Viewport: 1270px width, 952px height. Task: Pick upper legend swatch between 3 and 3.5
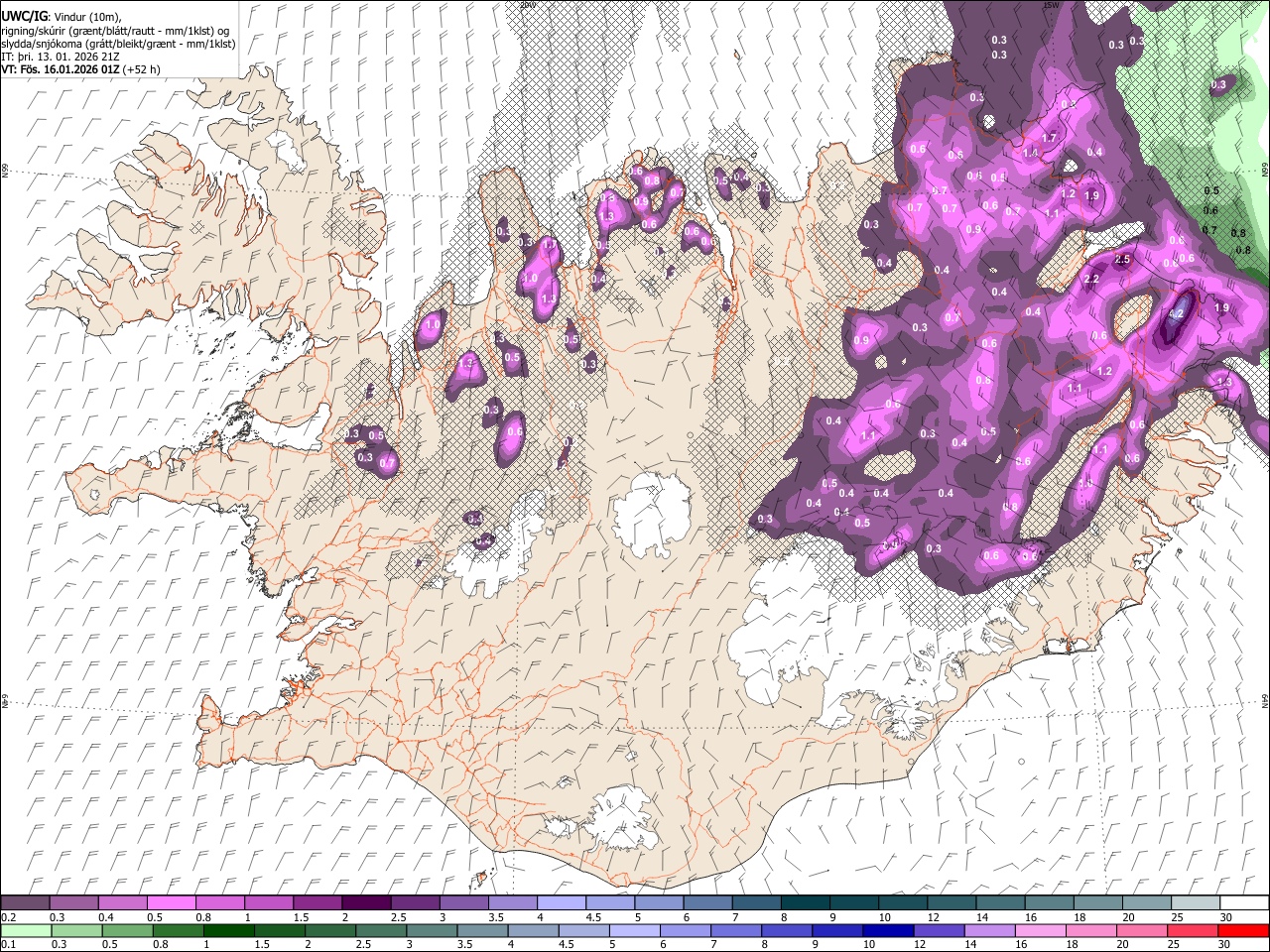point(463,903)
